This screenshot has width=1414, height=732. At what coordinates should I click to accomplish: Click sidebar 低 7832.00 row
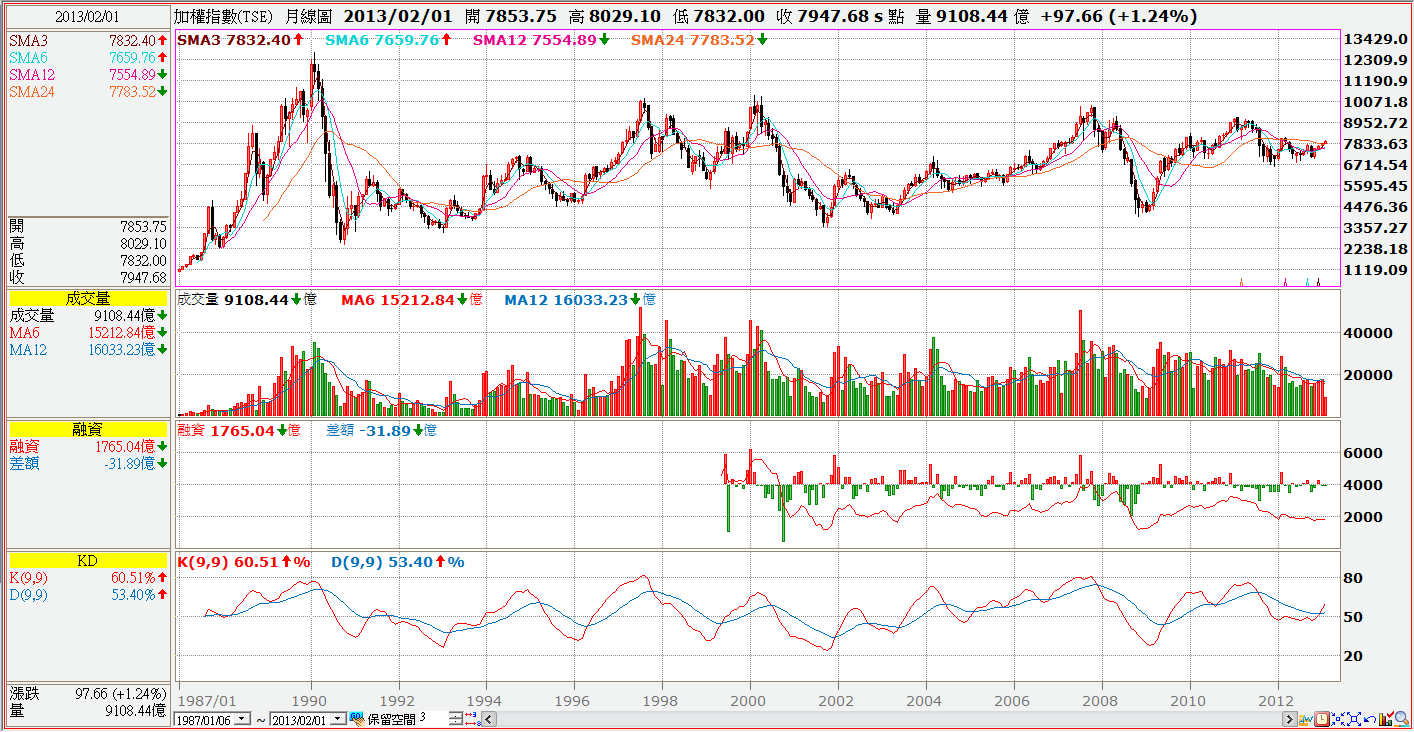click(x=88, y=260)
